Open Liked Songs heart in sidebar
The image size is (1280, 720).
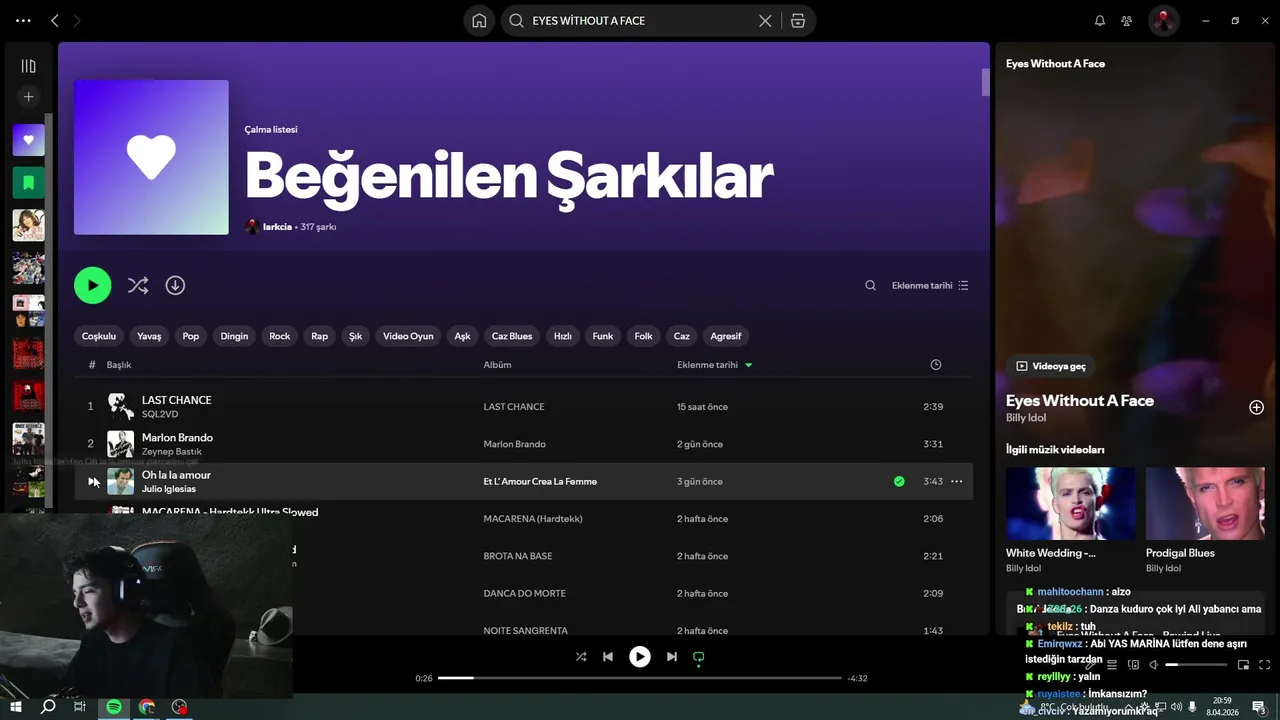pyautogui.click(x=28, y=140)
